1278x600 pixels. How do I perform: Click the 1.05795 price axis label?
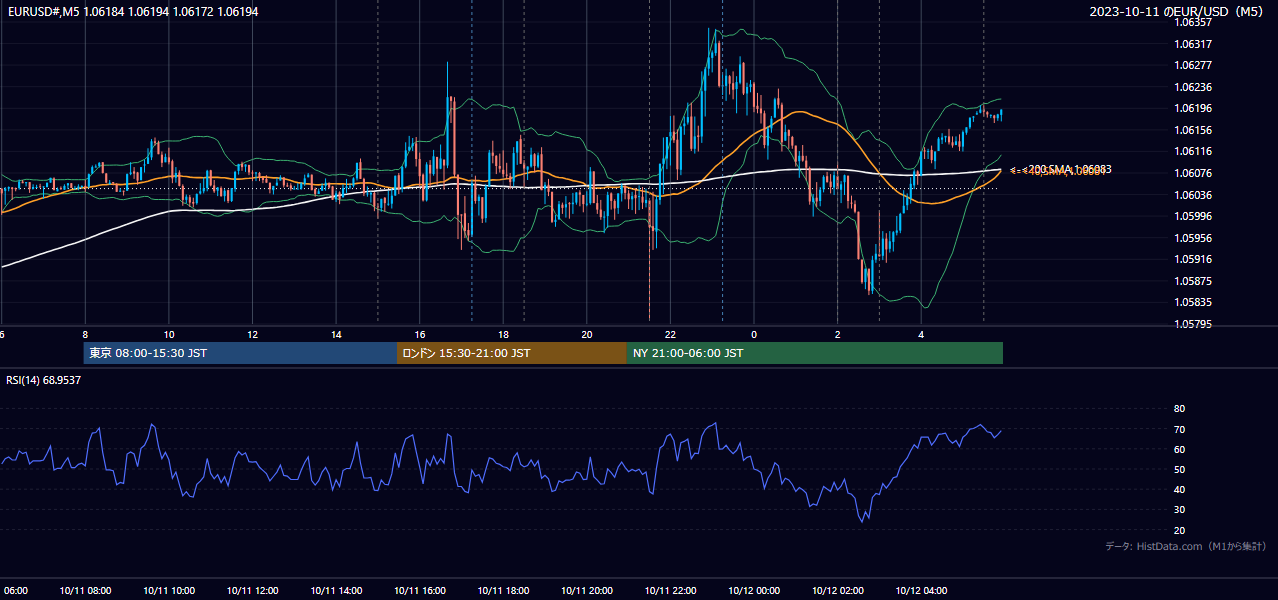click(x=1192, y=324)
